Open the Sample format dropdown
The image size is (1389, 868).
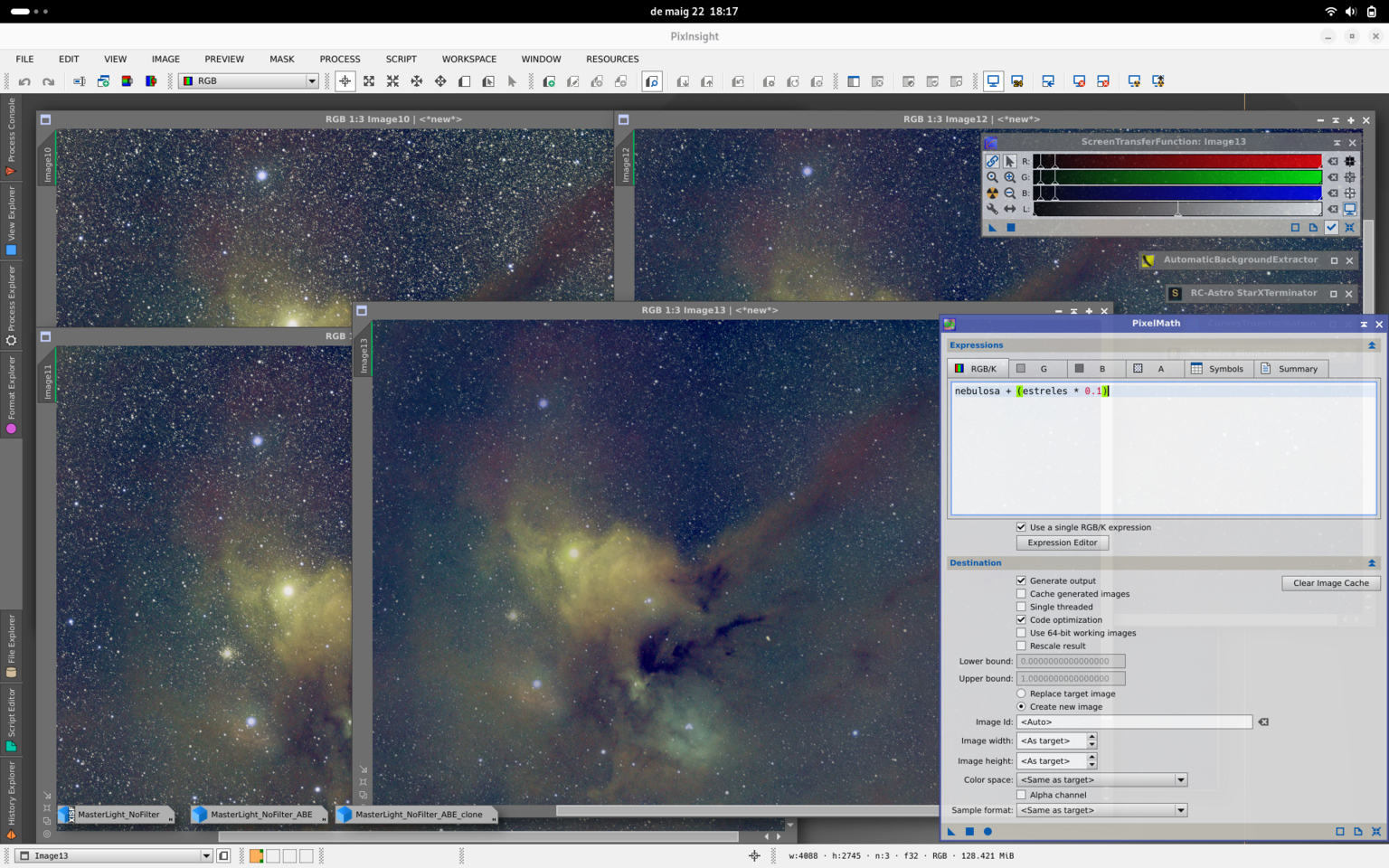(1101, 810)
